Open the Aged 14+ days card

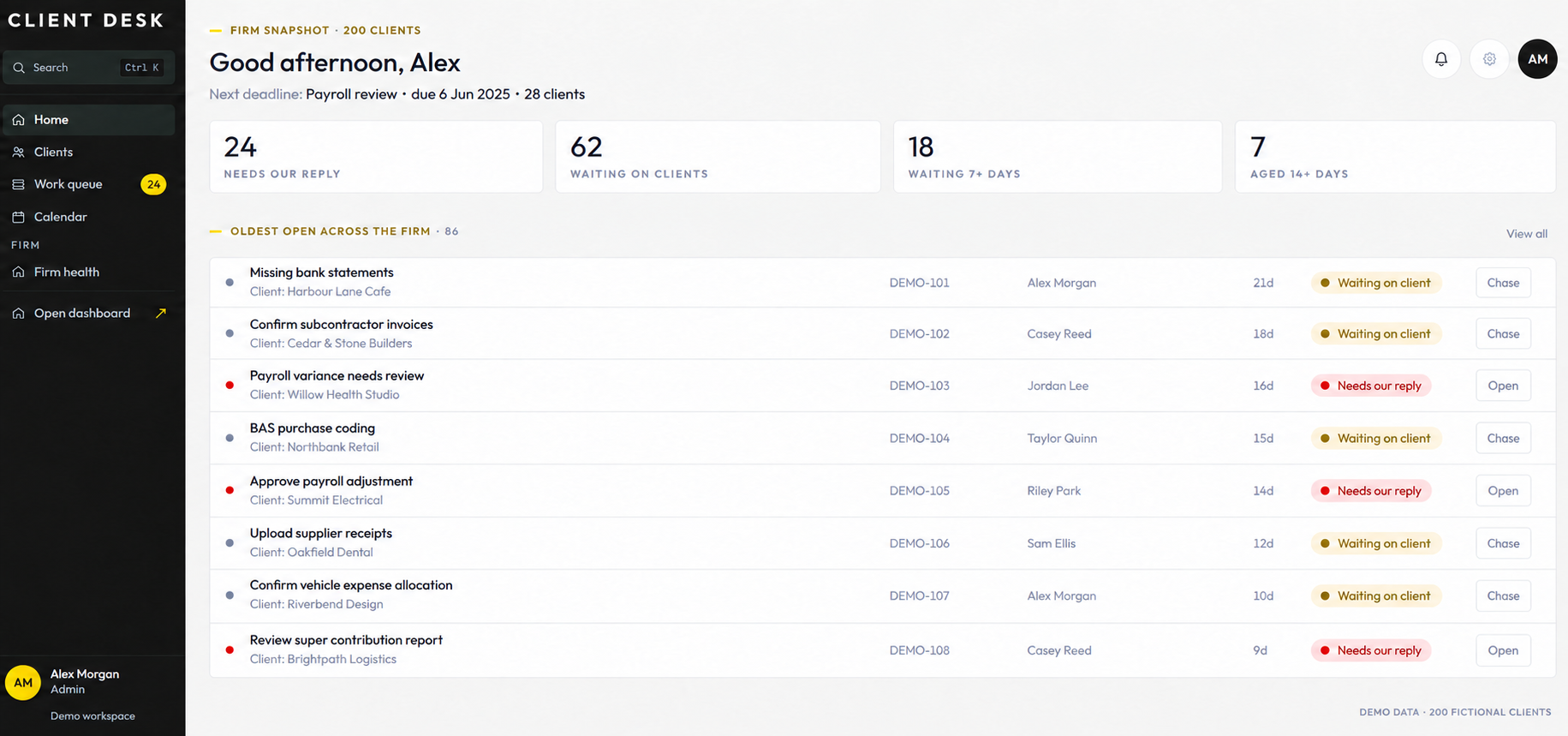(x=1395, y=157)
